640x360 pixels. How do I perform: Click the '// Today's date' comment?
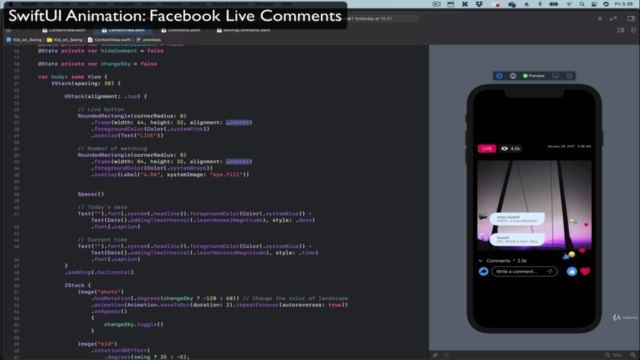(x=102, y=207)
